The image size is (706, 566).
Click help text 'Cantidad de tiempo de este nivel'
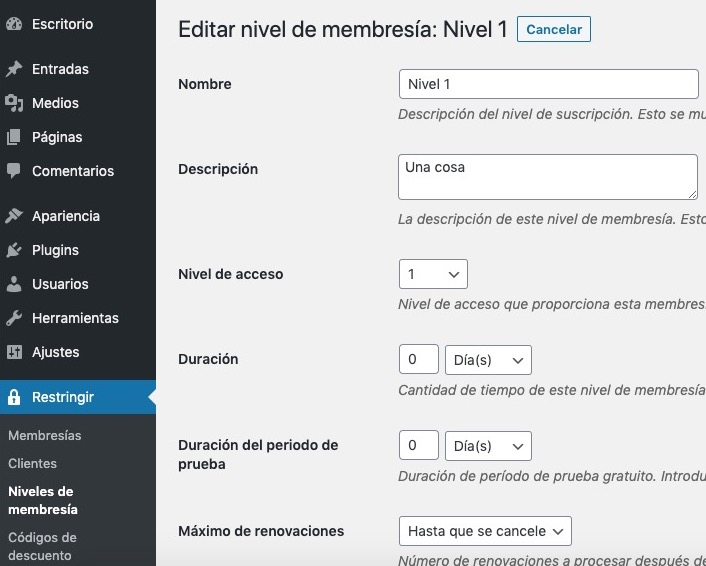(552, 390)
